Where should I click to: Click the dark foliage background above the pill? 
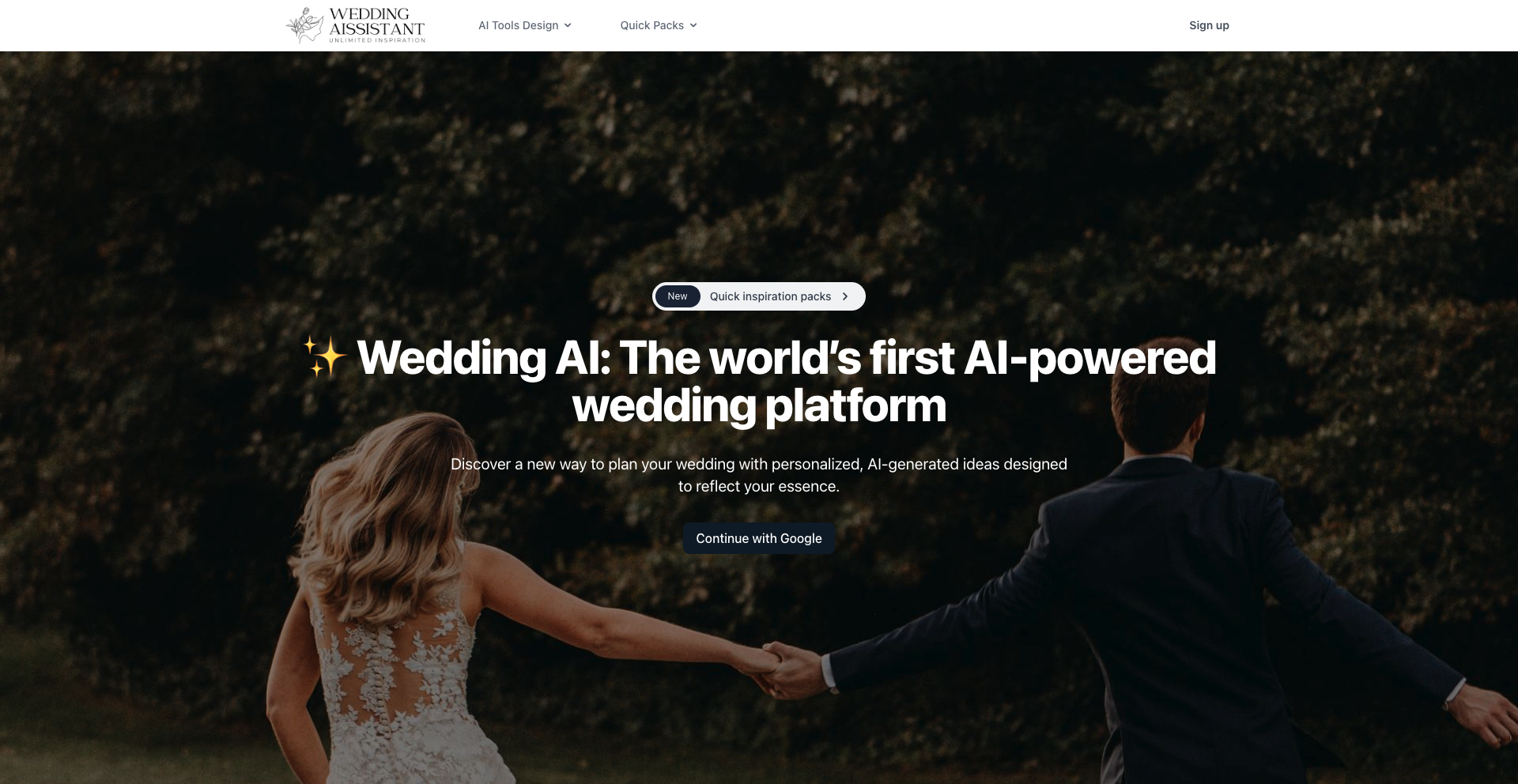pos(759,166)
